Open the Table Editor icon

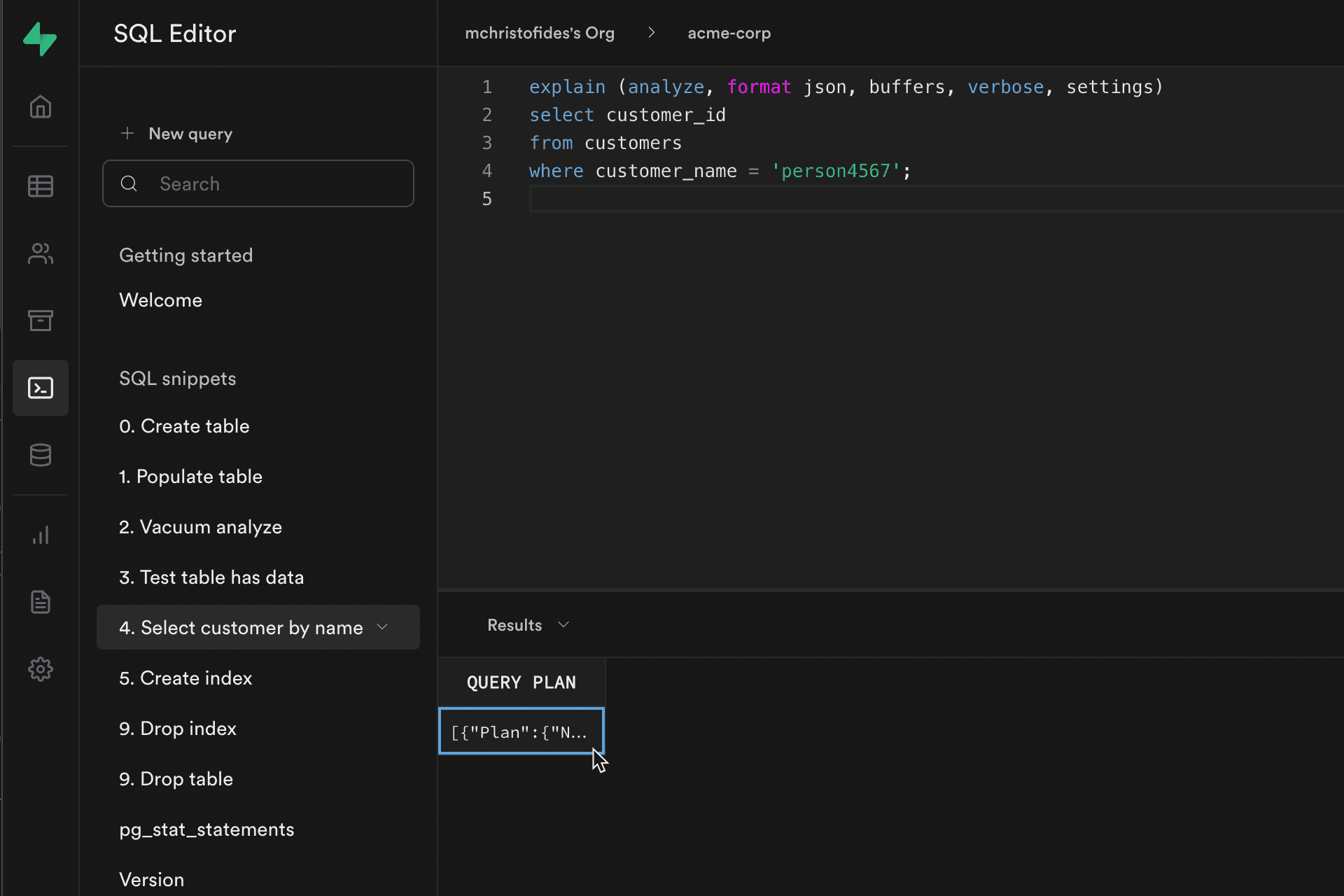pyautogui.click(x=41, y=186)
